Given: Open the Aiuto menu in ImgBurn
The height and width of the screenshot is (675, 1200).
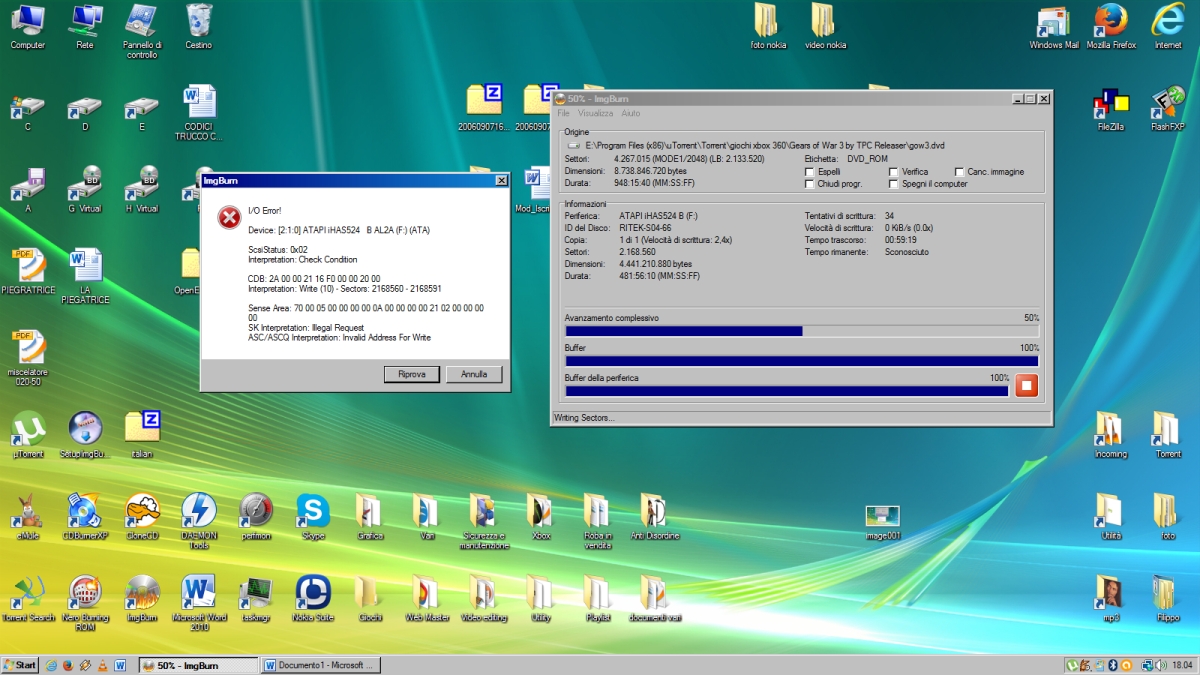Looking at the screenshot, I should (630, 113).
